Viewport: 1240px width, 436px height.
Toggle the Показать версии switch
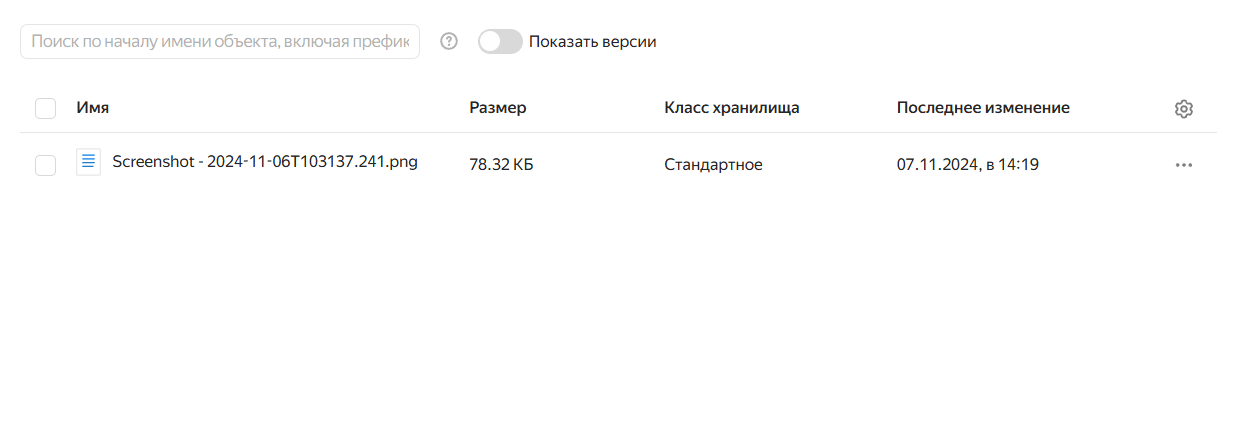click(x=500, y=42)
